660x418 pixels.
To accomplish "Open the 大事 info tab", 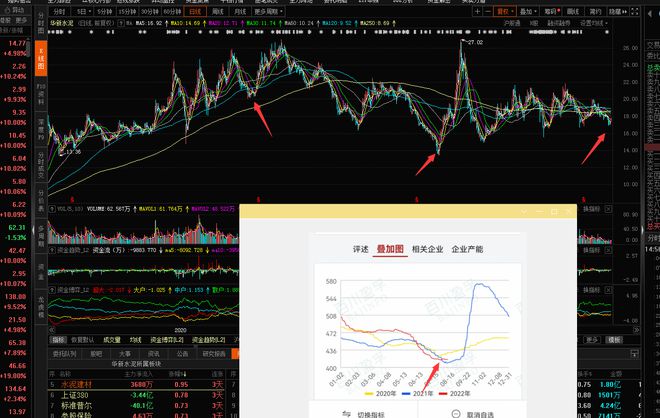I will click(x=125, y=354).
